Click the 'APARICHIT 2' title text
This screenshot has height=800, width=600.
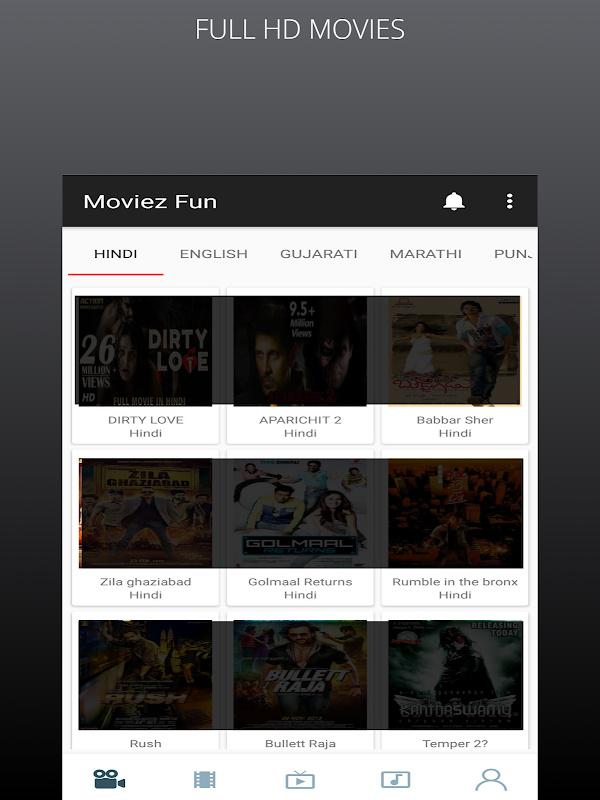pyautogui.click(x=300, y=420)
